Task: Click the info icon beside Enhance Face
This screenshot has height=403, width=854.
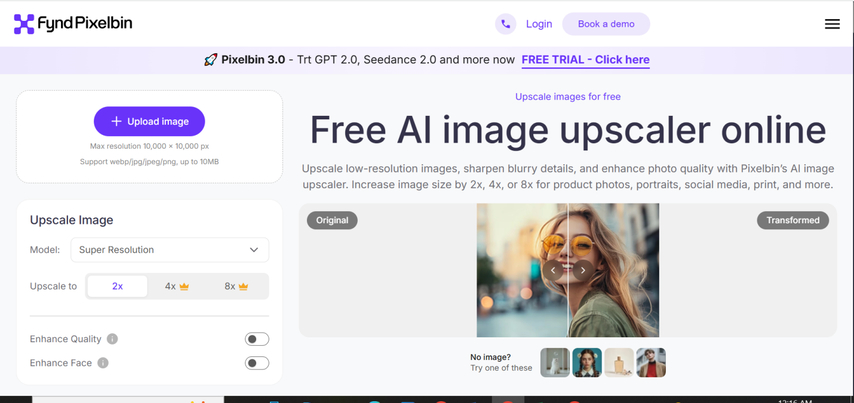Action: (x=103, y=363)
